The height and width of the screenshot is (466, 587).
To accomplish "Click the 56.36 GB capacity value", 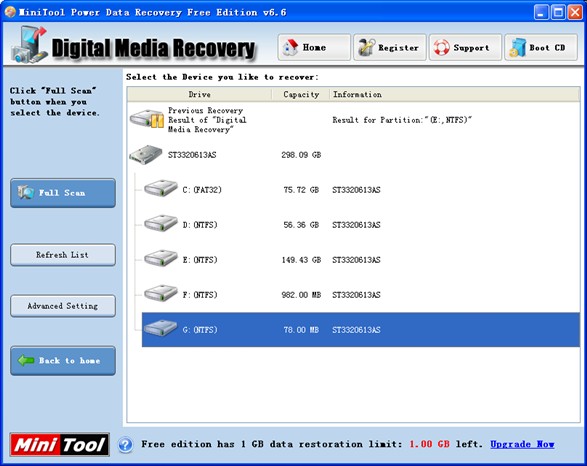I will coord(301,225).
